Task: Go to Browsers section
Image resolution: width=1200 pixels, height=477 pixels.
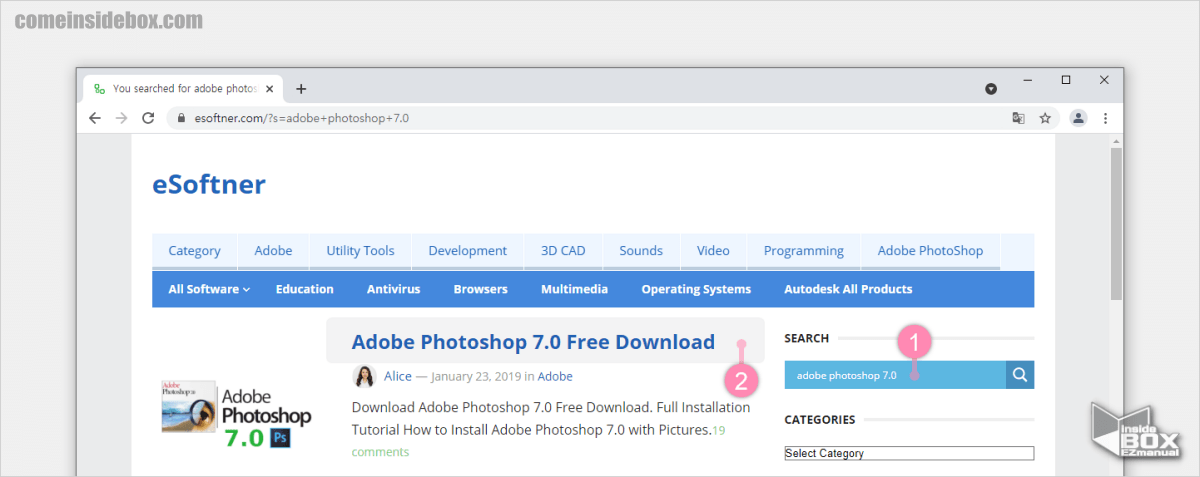Action: coord(480,289)
